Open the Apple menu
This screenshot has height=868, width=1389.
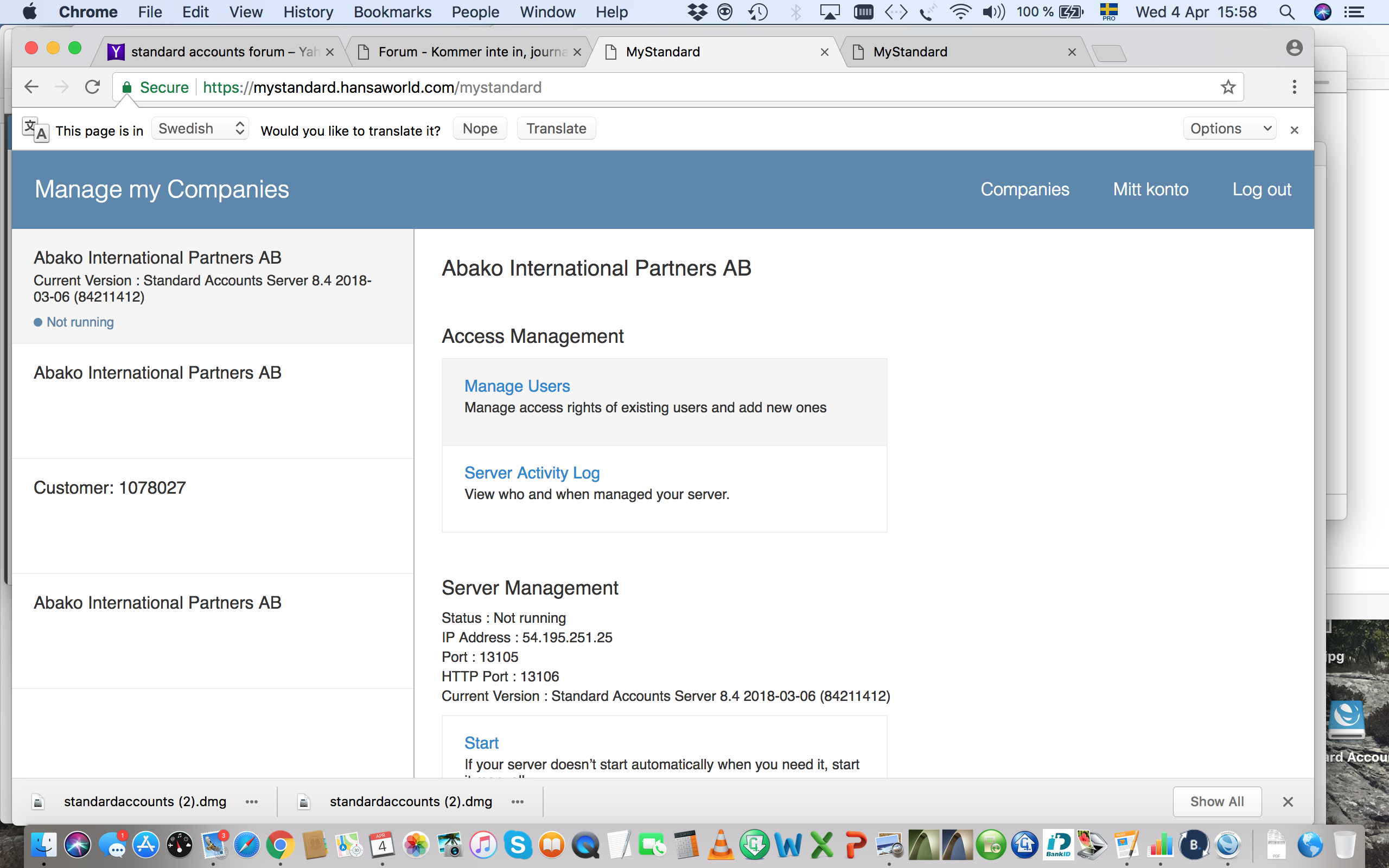point(29,11)
